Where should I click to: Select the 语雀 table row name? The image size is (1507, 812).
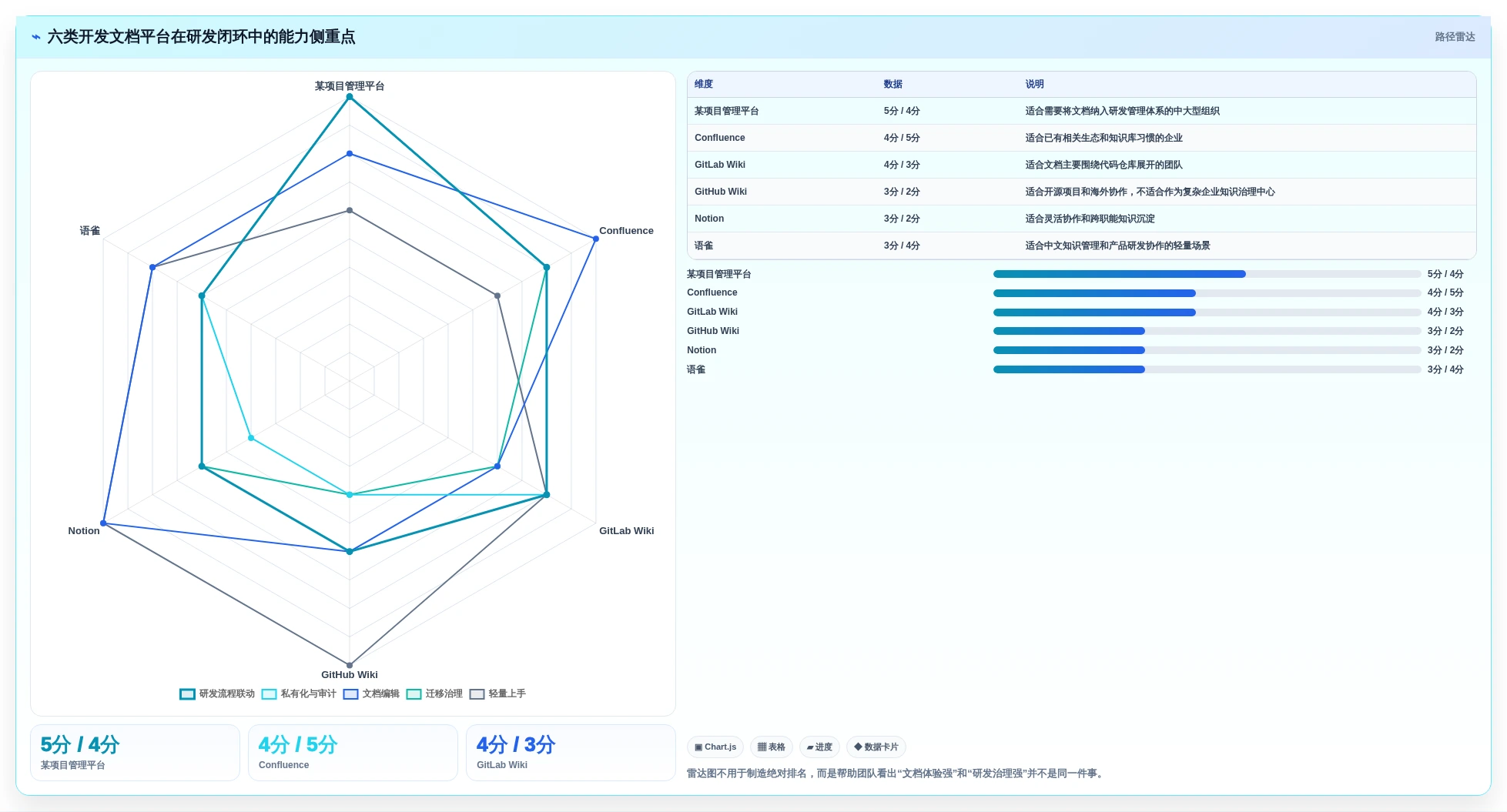(x=704, y=246)
